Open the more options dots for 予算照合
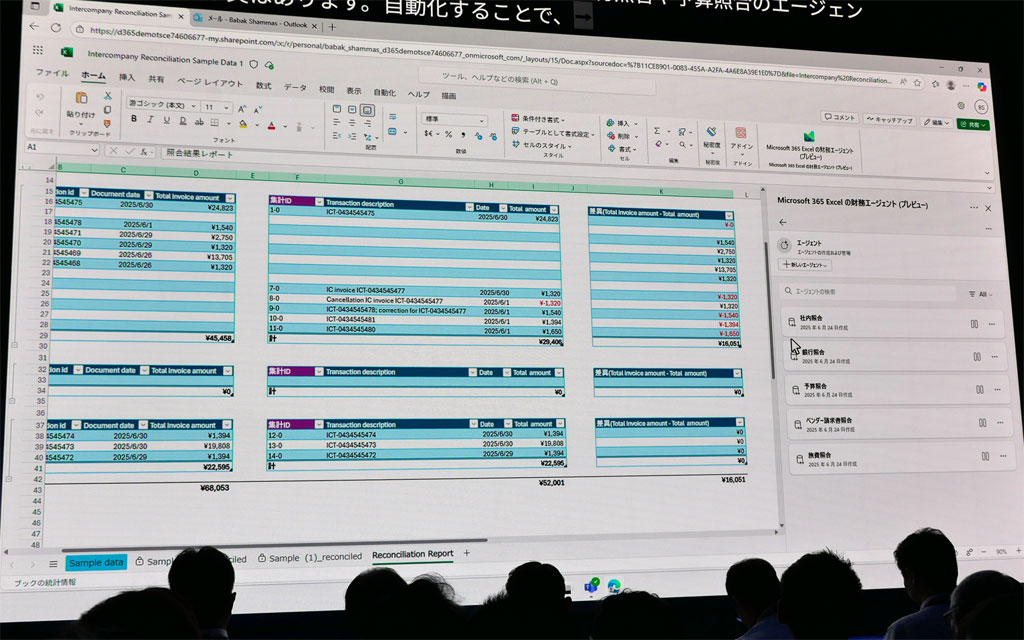Viewport: 1024px width, 640px height. point(997,389)
